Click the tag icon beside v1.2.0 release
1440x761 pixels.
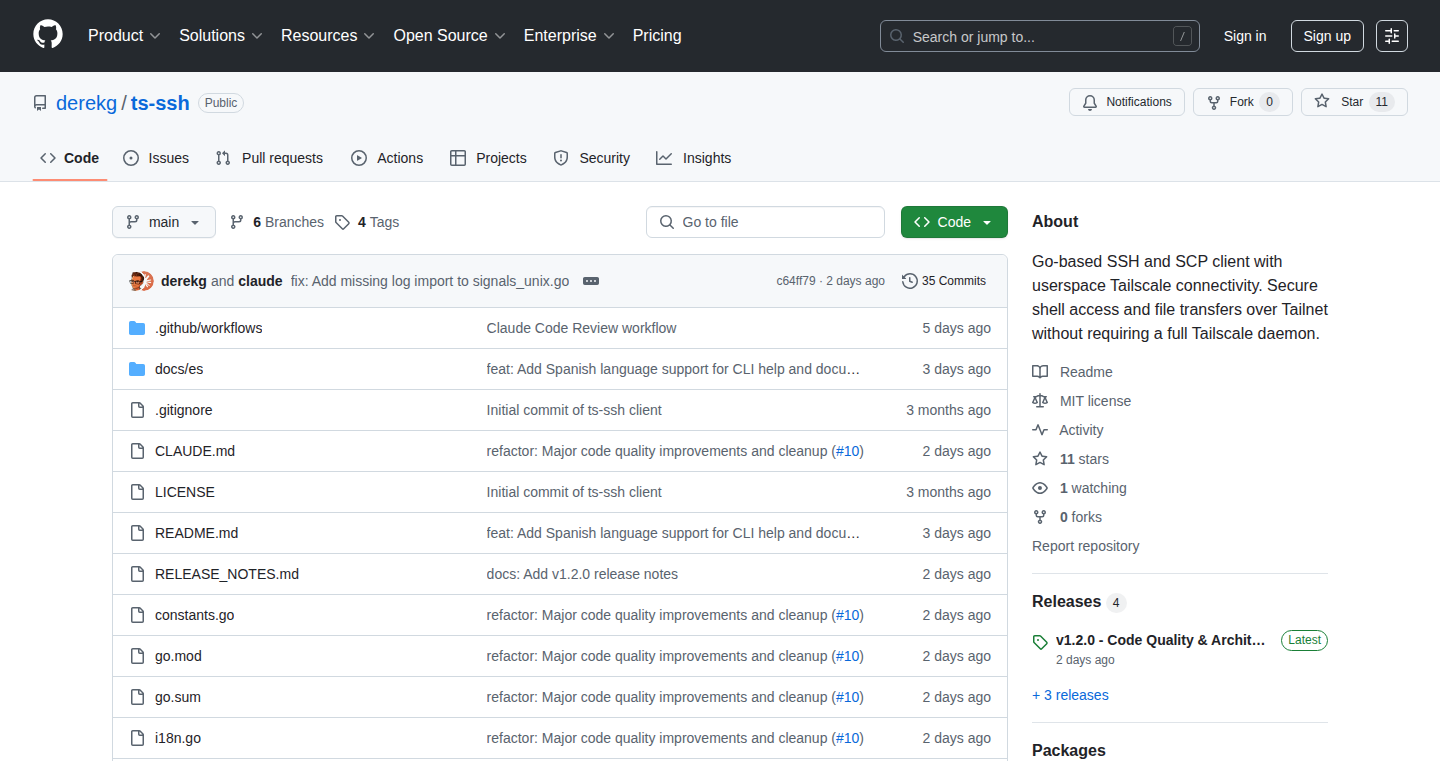(1040, 642)
